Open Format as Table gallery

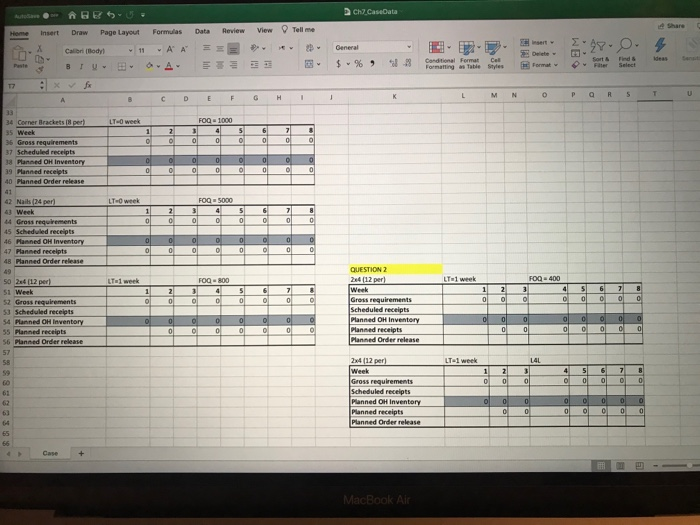click(469, 55)
